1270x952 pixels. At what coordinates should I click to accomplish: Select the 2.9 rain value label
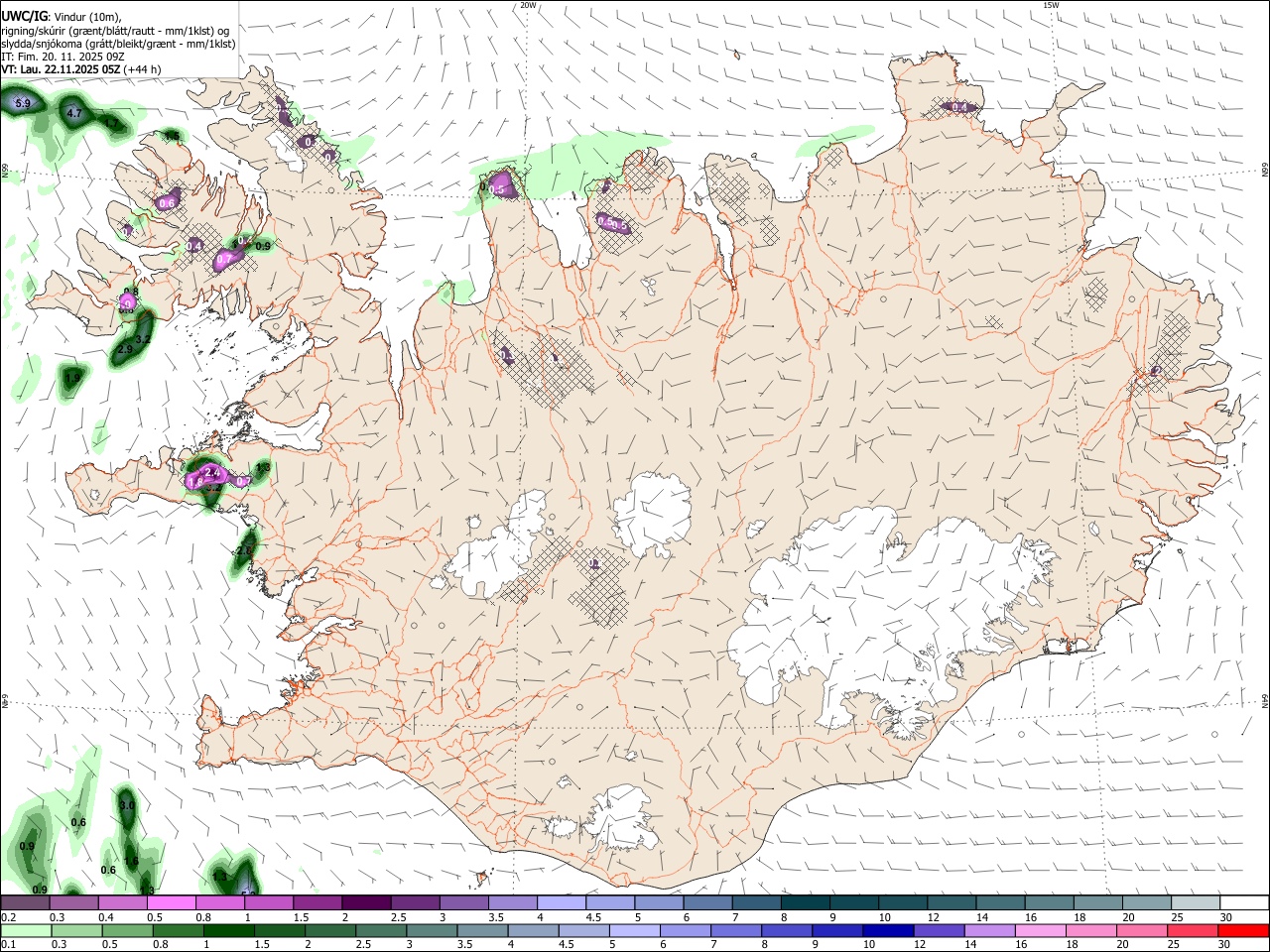point(126,350)
